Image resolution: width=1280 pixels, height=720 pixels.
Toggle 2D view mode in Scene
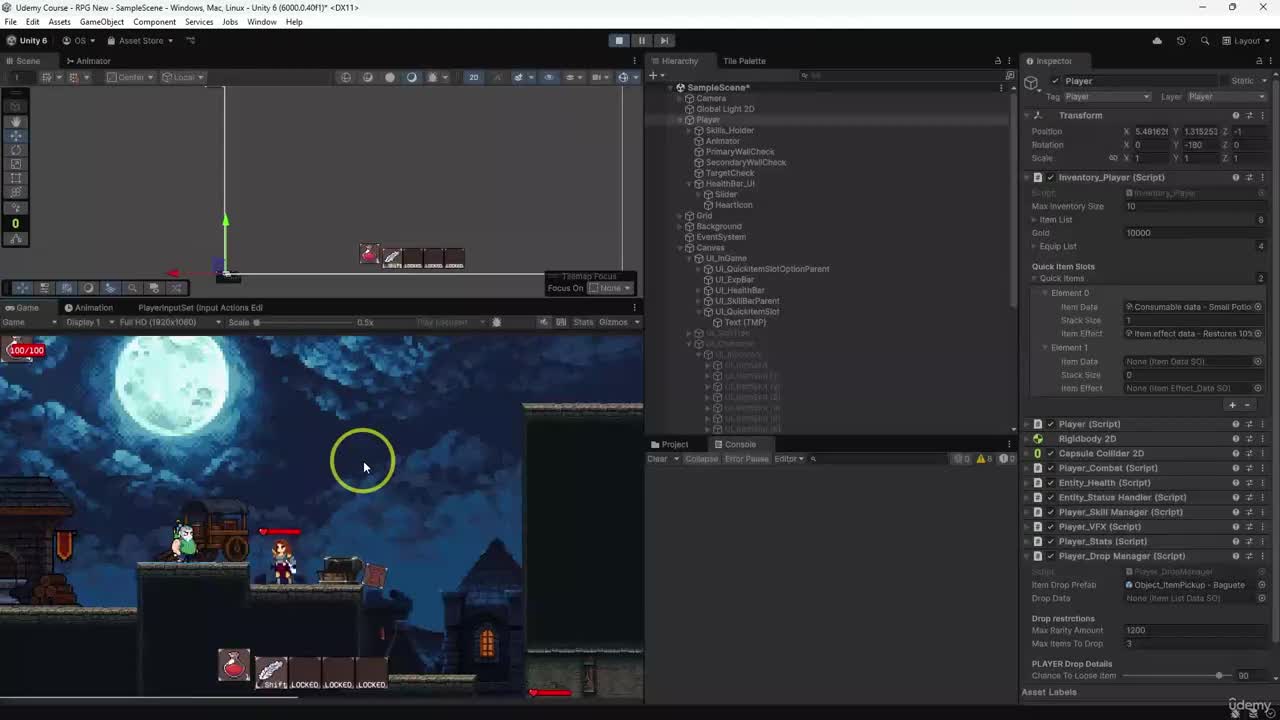[474, 77]
